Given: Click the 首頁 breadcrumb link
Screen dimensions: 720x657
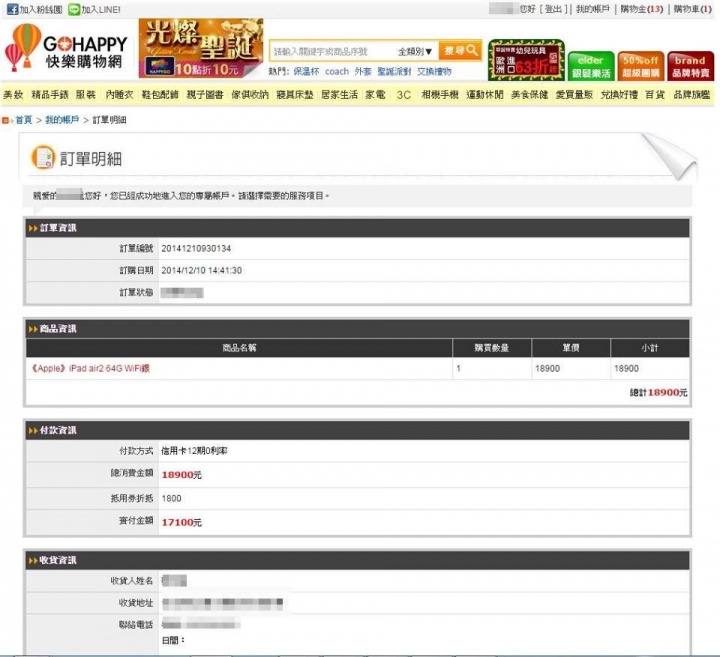Looking at the screenshot, I should (24, 120).
